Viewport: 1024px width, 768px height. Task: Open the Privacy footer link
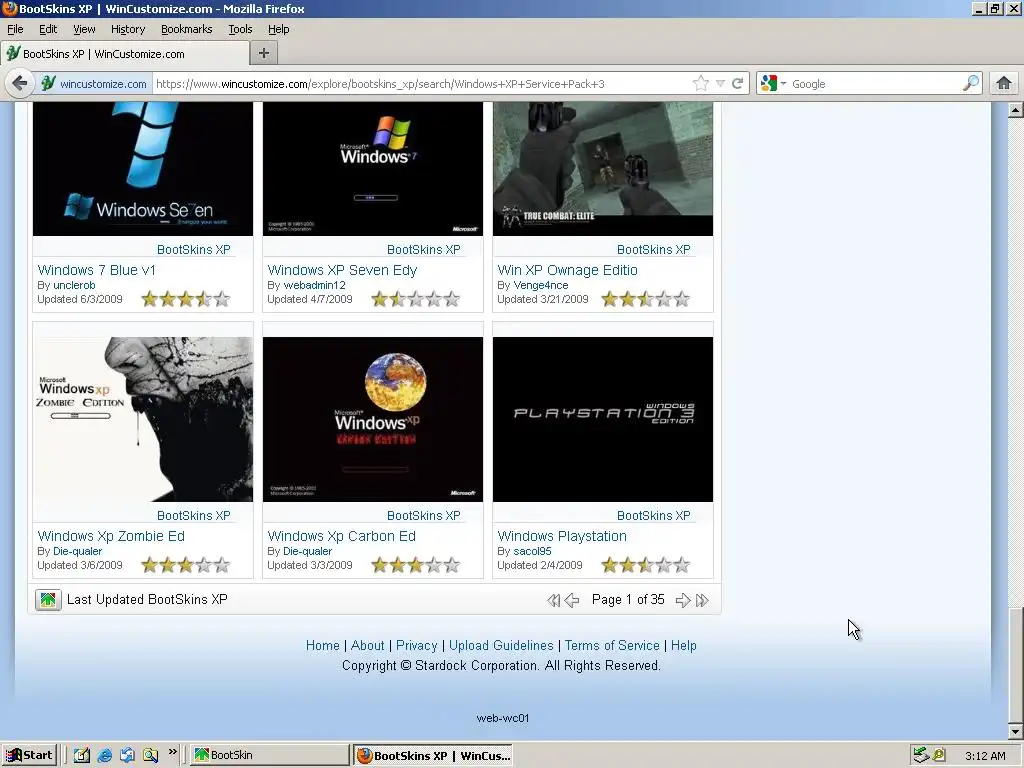[417, 645]
